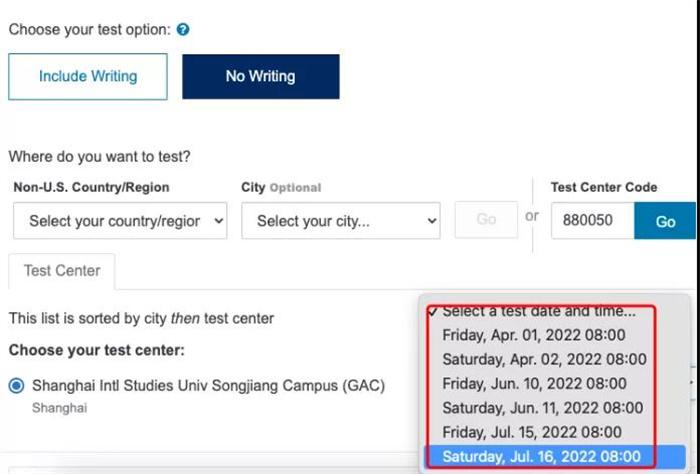The height and width of the screenshot is (474, 700).
Task: Select the No Writing test option
Action: click(261, 76)
